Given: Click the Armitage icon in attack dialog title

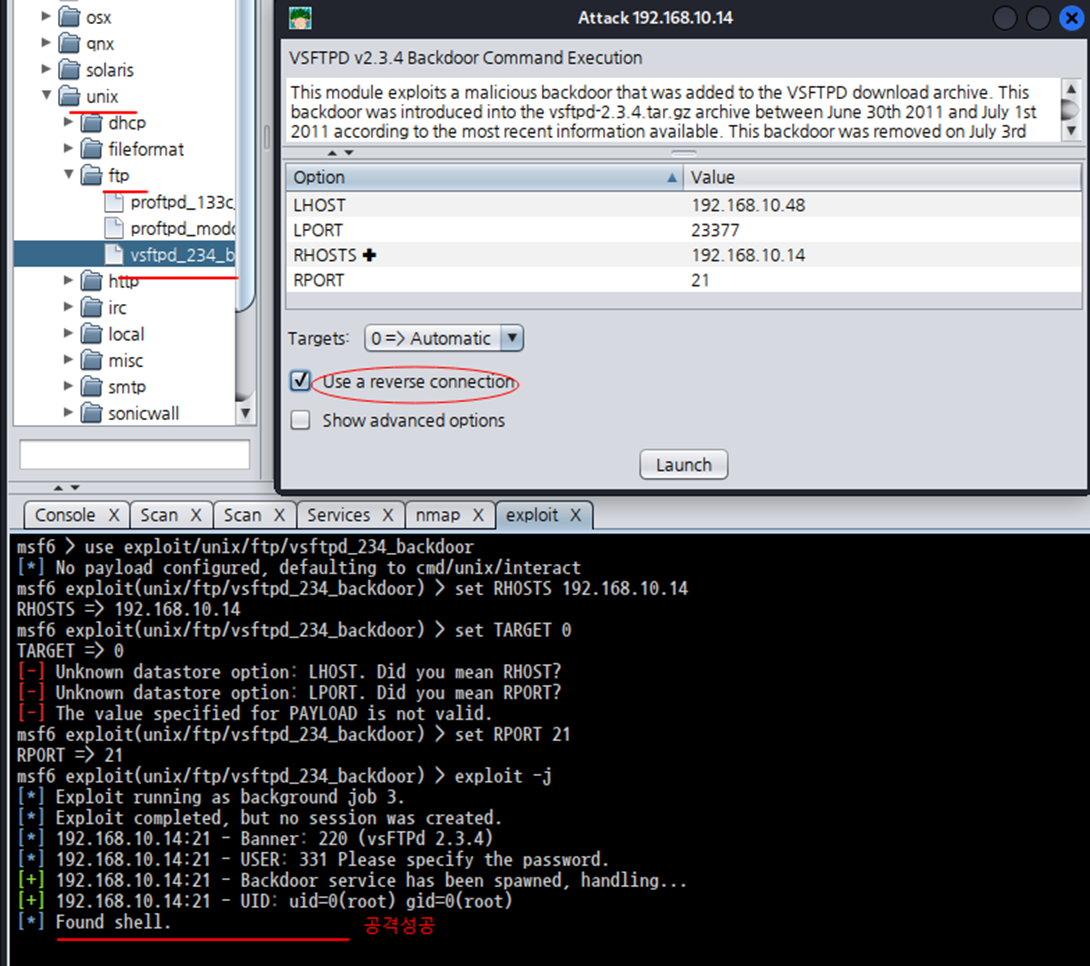Looking at the screenshot, I should click(300, 18).
